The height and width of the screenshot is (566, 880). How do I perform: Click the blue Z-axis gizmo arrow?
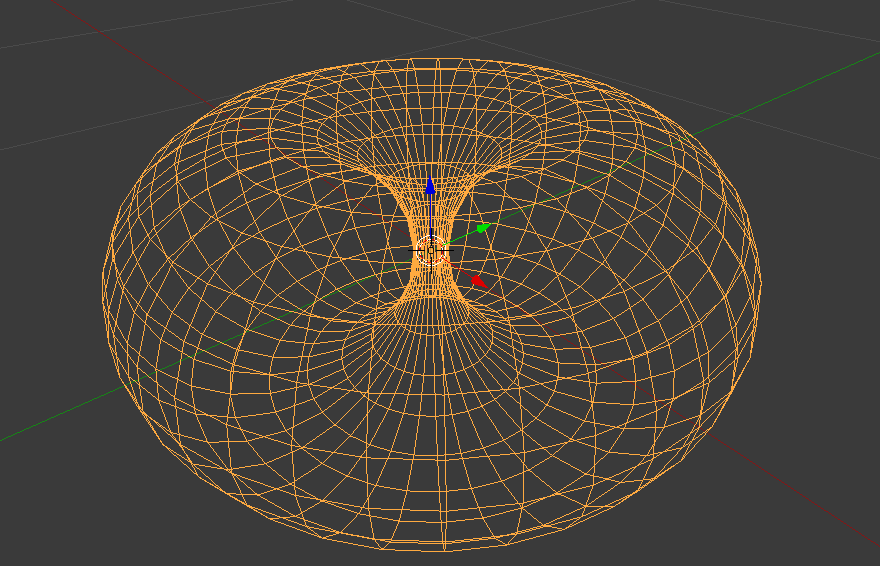[430, 186]
